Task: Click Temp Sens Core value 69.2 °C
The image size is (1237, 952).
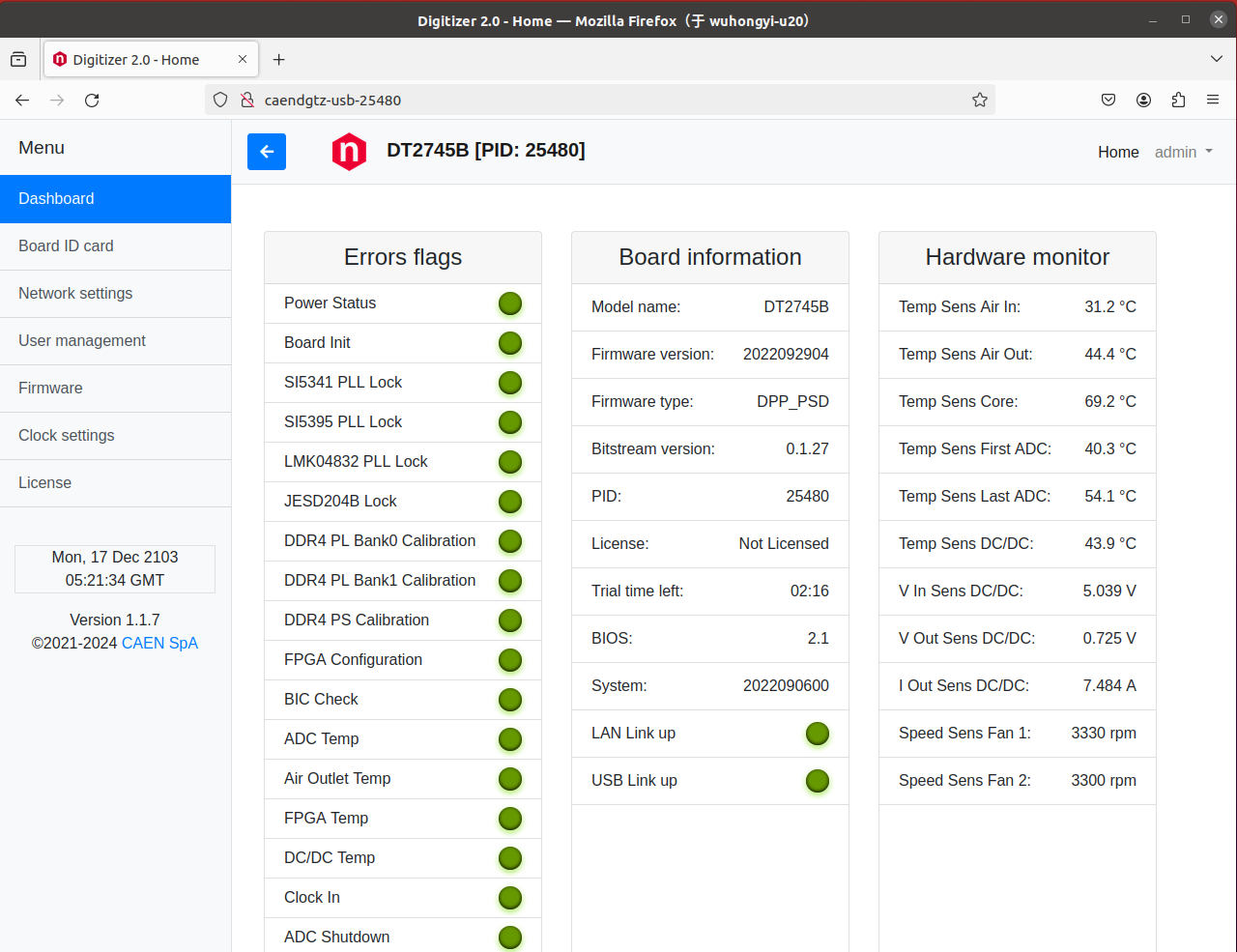Action: coord(1110,402)
